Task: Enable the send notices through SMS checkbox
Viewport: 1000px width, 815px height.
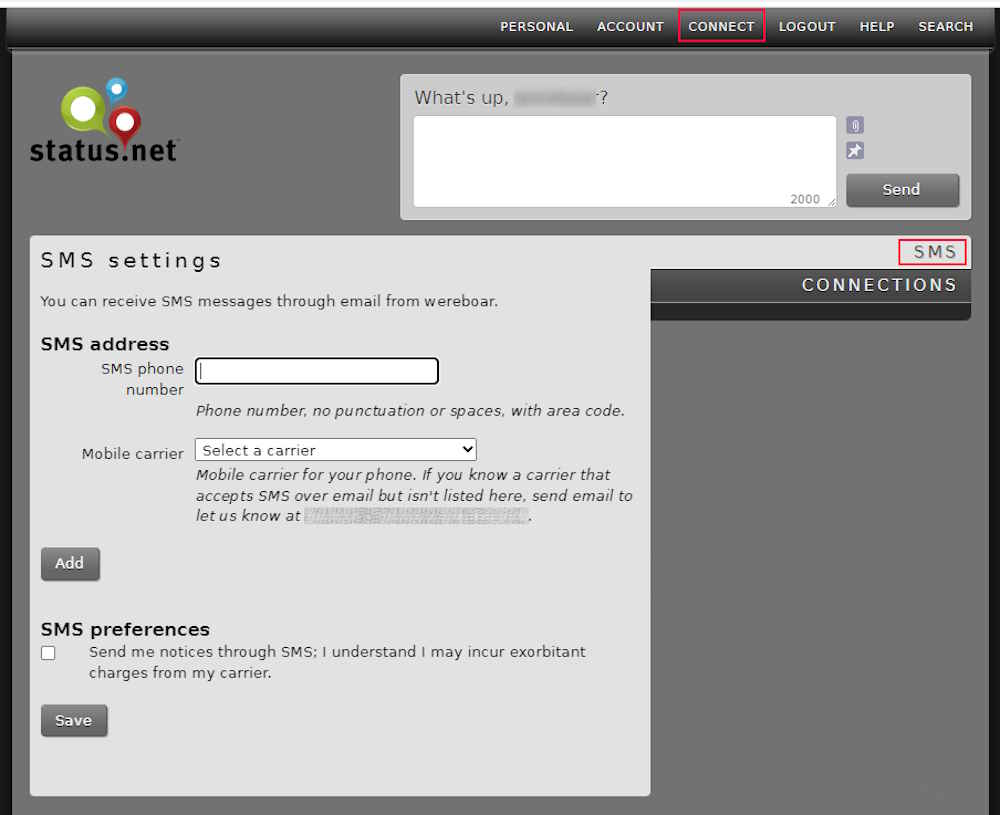Action: [x=48, y=653]
